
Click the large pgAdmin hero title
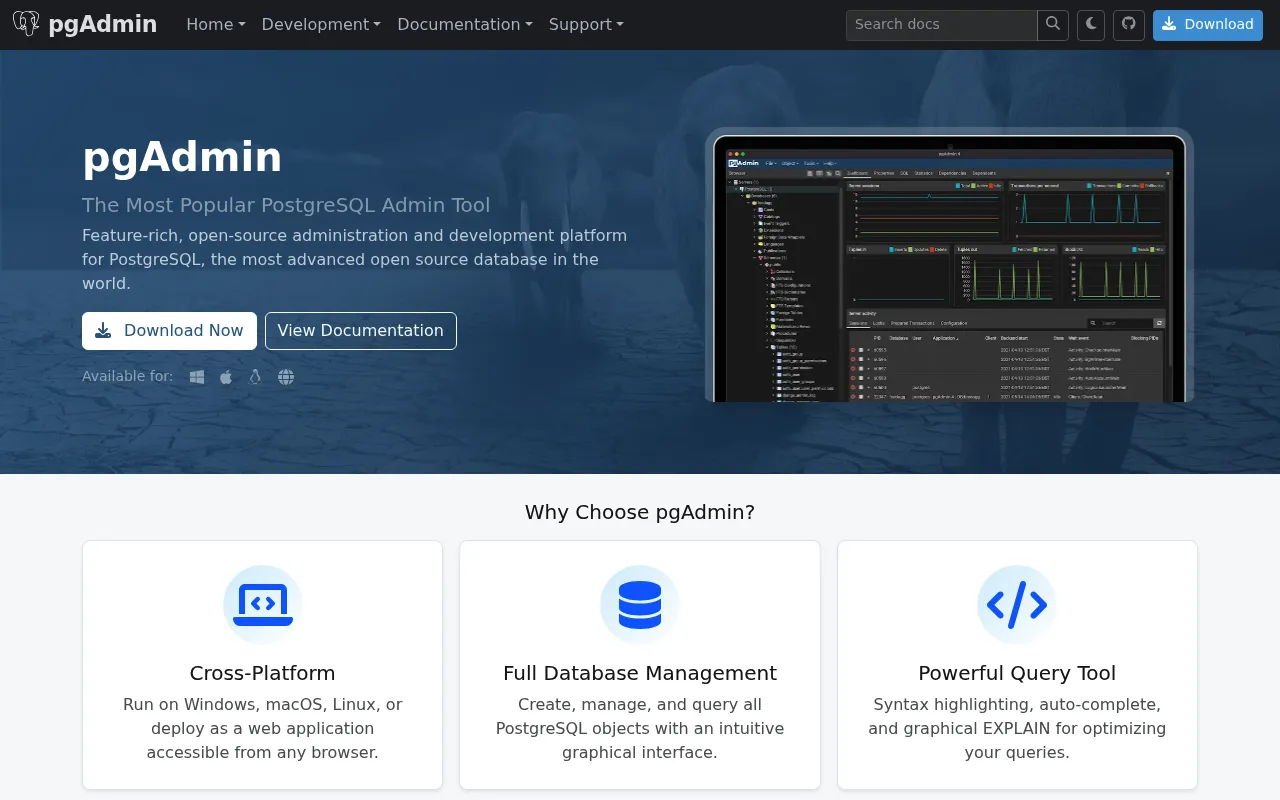pos(182,157)
